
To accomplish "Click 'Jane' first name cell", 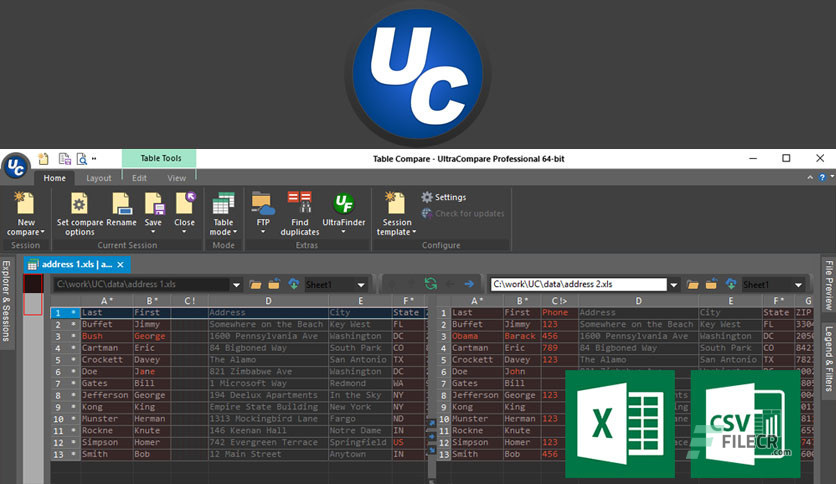I will point(152,372).
